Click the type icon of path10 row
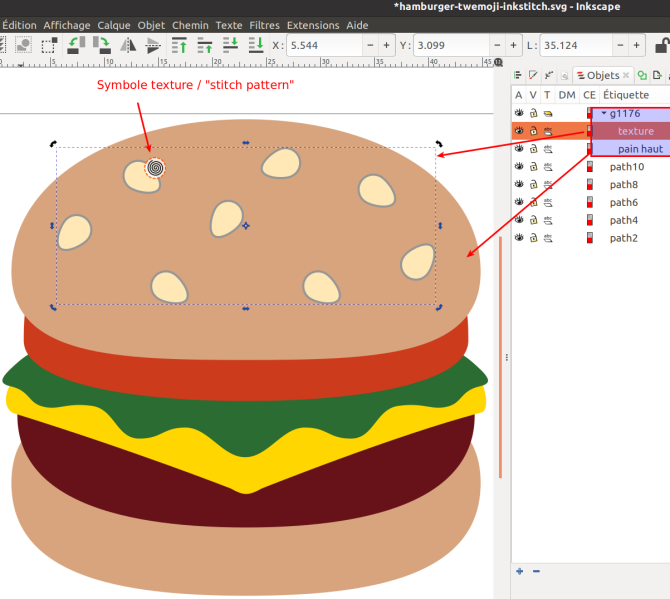This screenshot has height=599, width=670. tap(548, 167)
